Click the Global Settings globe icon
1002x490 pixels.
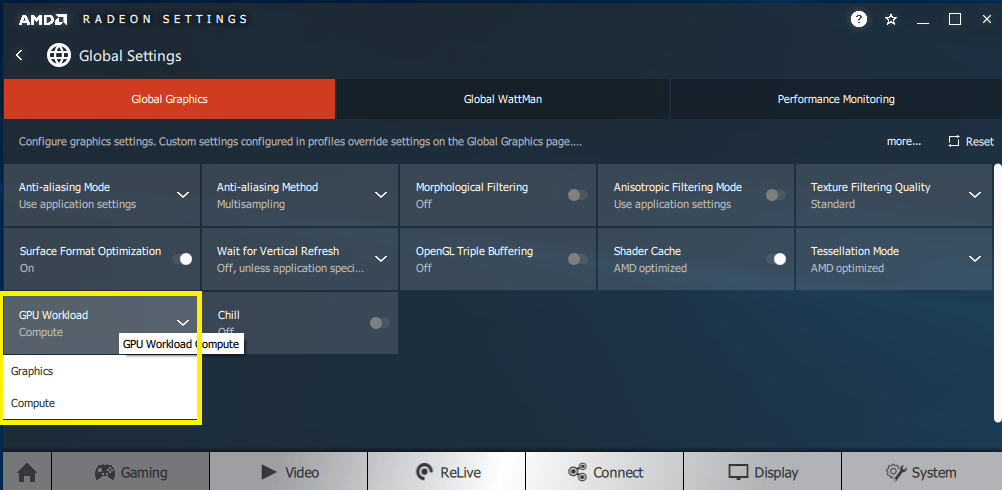59,56
